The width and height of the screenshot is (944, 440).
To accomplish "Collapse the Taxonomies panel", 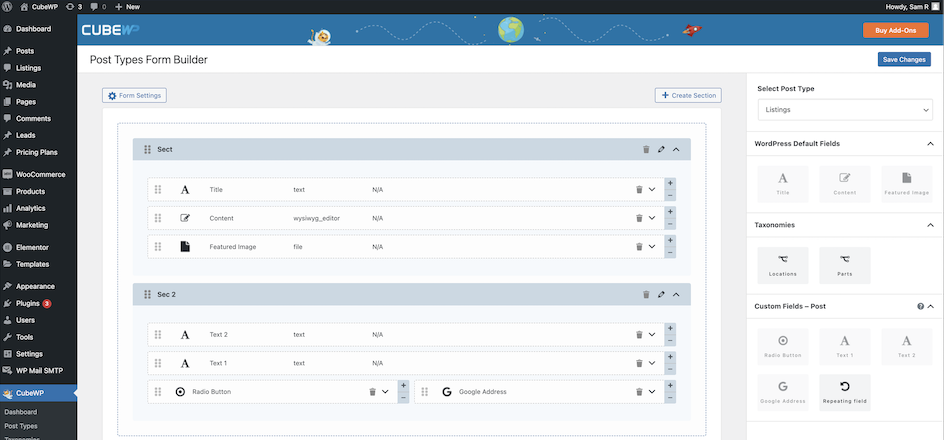I will pos(930,225).
